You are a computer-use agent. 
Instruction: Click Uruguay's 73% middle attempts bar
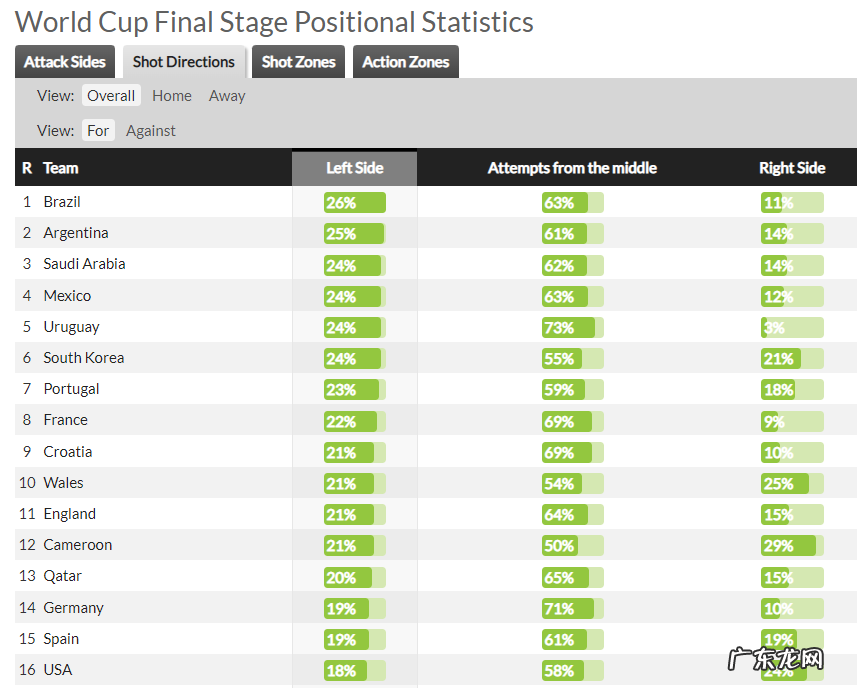point(572,328)
